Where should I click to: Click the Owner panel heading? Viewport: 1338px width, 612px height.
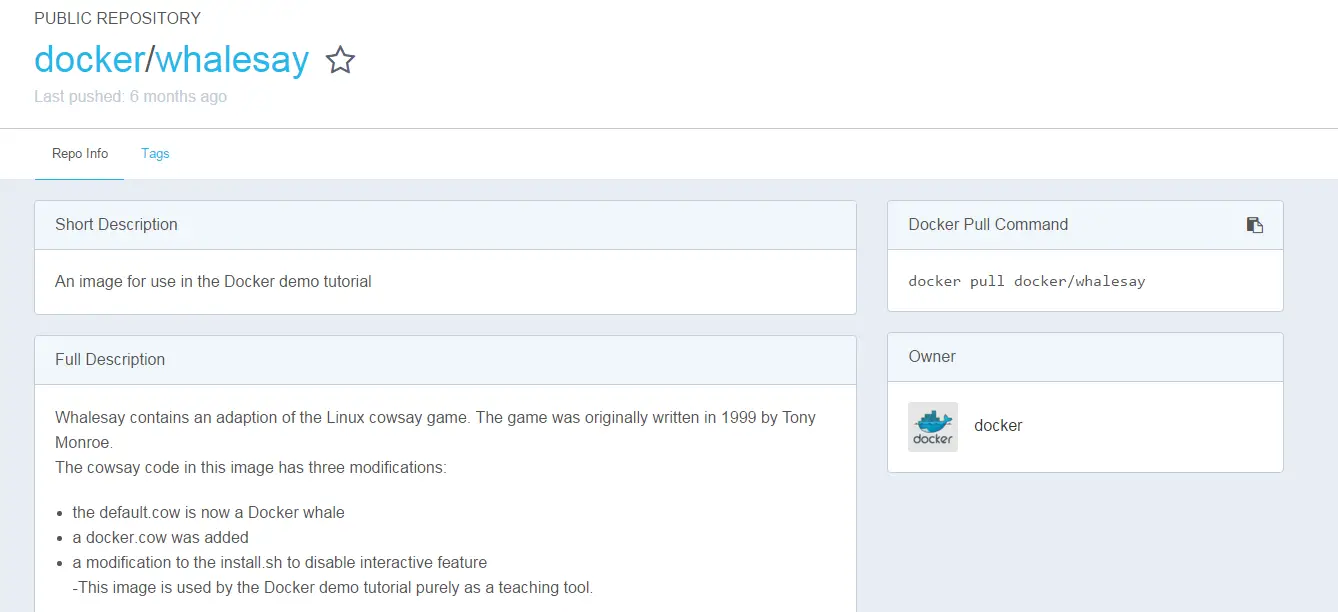pyautogui.click(x=932, y=357)
